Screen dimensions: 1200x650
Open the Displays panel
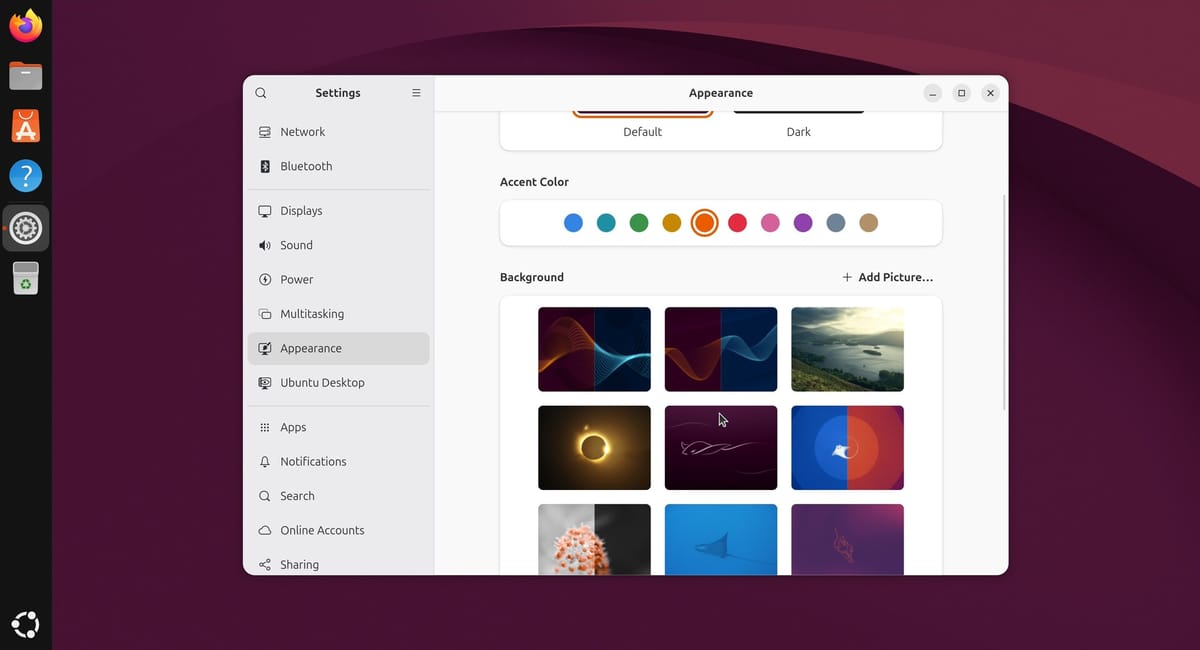click(339, 211)
